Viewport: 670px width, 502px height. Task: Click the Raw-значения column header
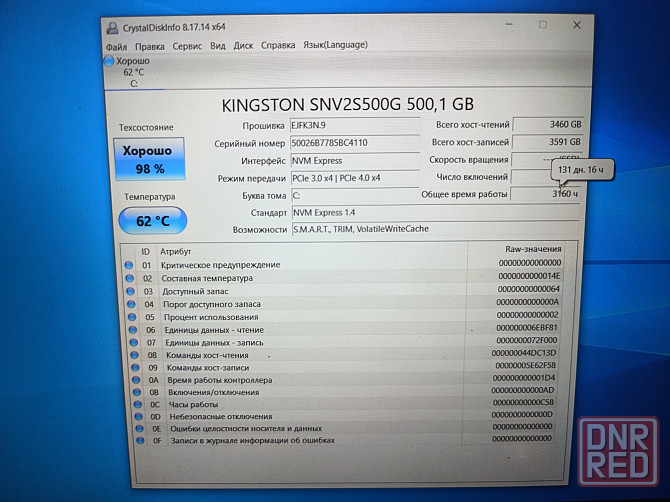point(532,250)
